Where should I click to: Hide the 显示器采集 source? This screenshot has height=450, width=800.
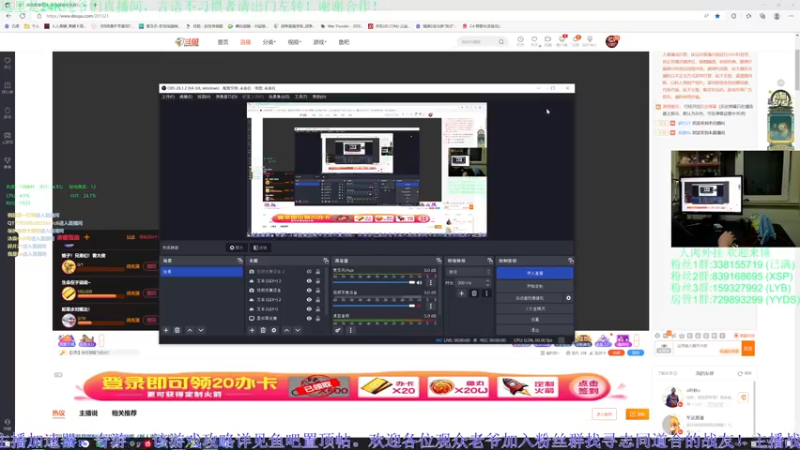[309, 318]
